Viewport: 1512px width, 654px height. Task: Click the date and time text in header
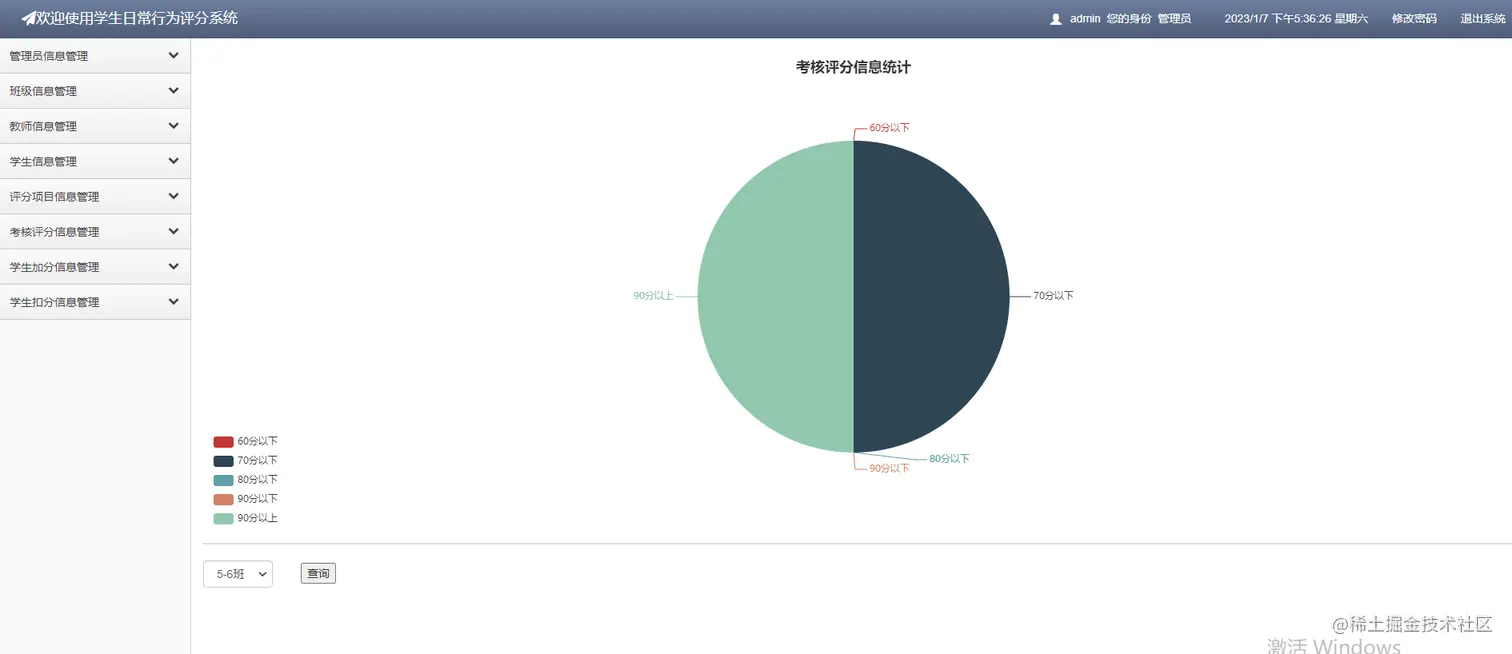point(1296,19)
